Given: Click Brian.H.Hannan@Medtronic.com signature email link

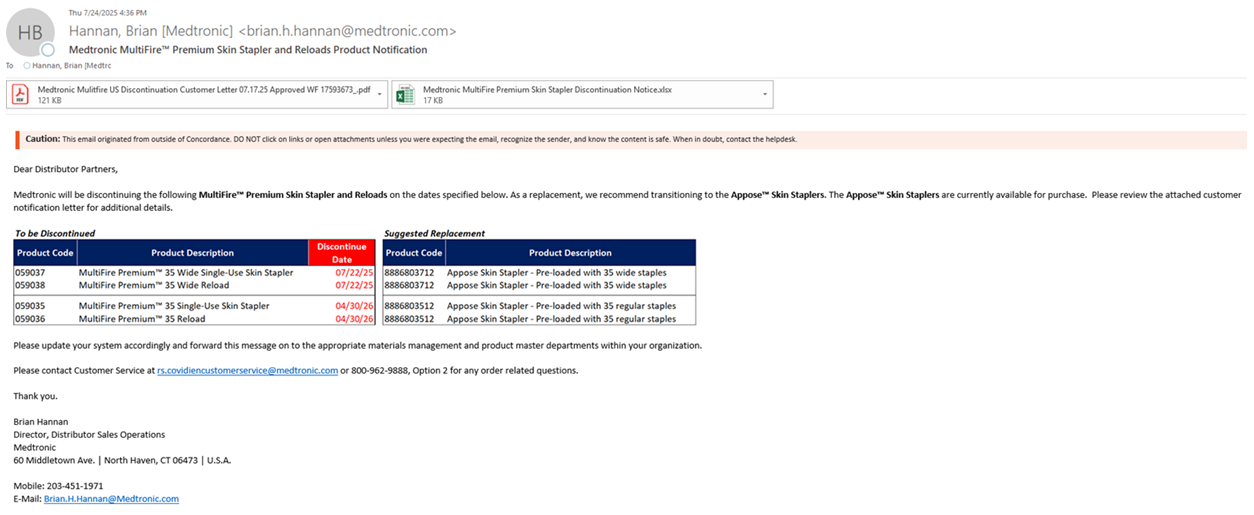Looking at the screenshot, I should click(111, 498).
